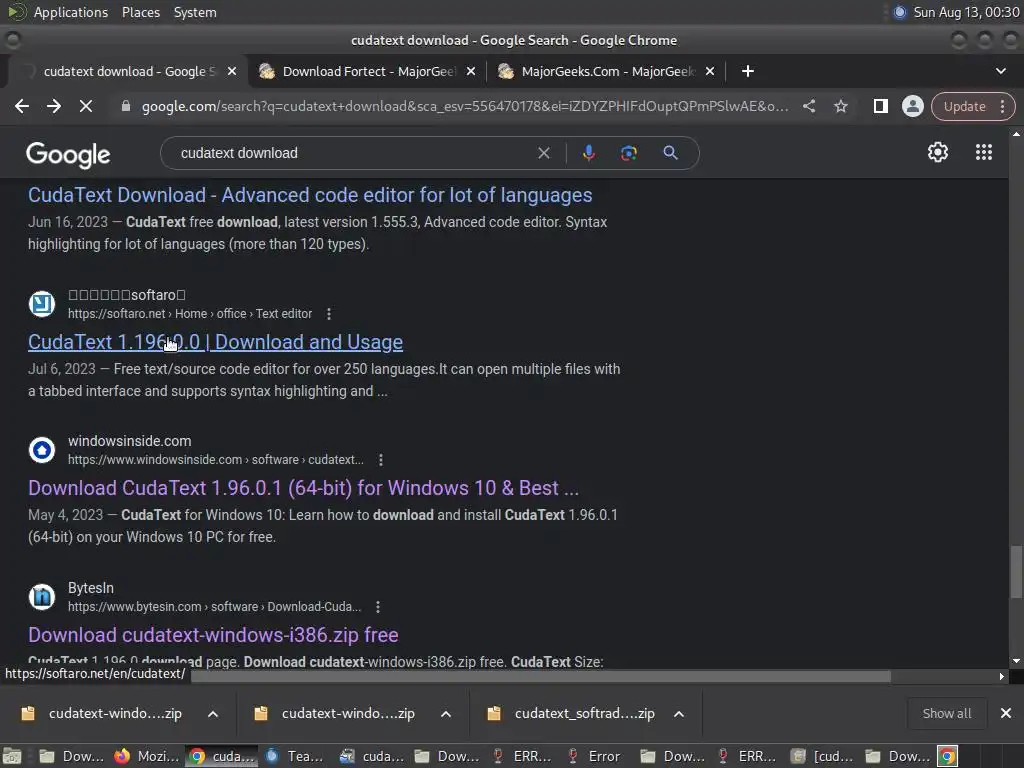Close the Download Fortect MajorGeeks tab

[x=471, y=71]
